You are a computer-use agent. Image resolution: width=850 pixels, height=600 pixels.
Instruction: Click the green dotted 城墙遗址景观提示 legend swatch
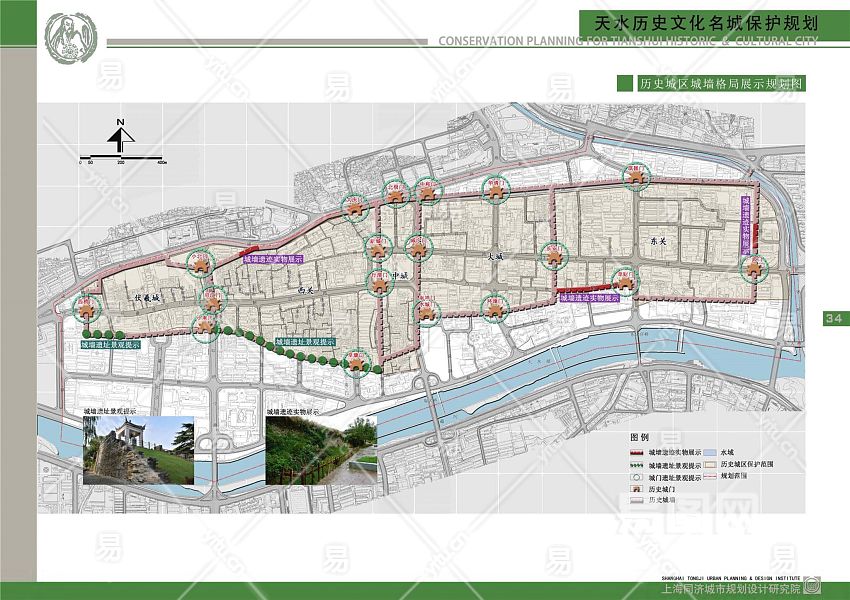click(638, 465)
